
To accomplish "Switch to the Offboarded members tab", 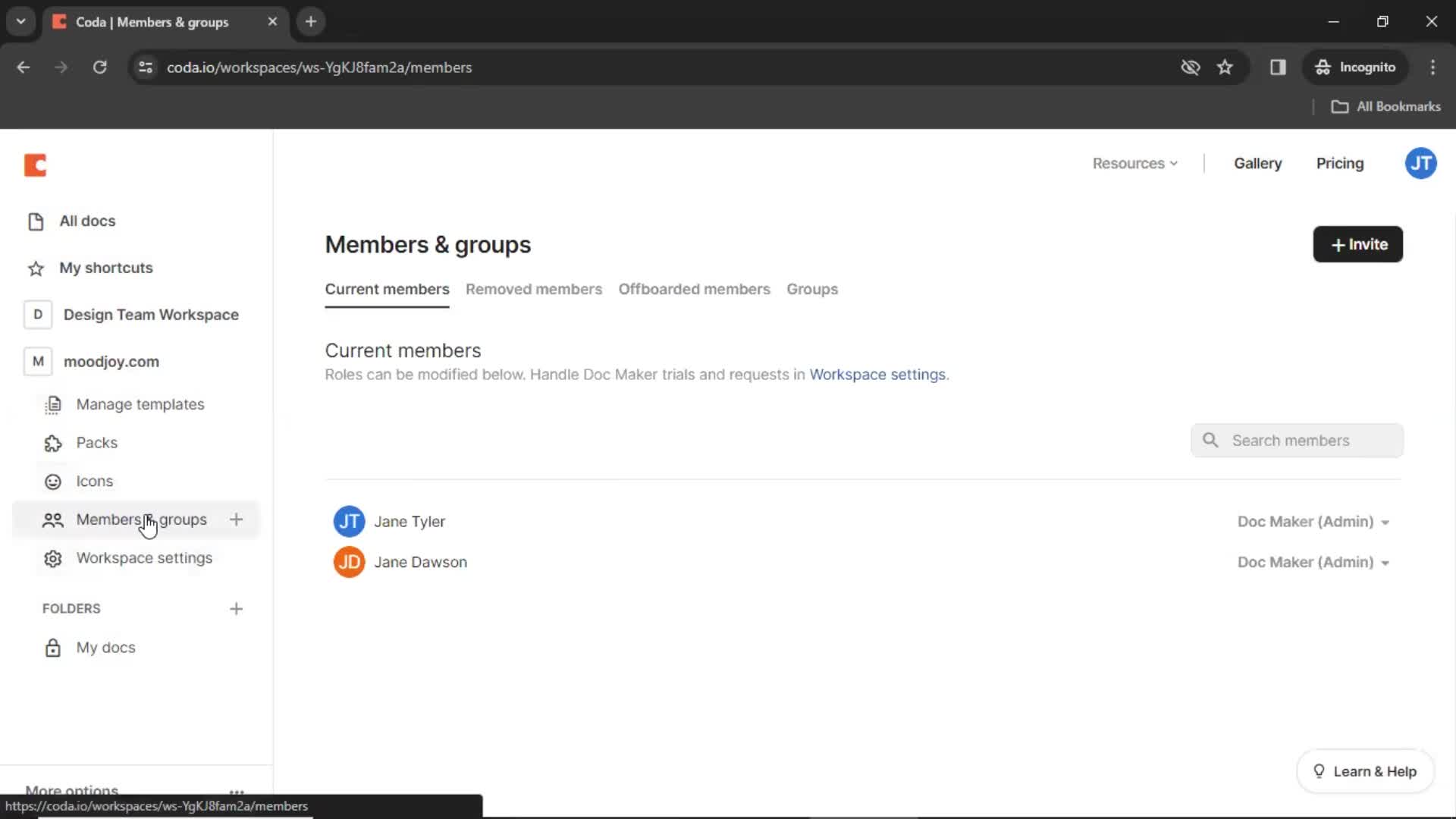I will click(693, 289).
